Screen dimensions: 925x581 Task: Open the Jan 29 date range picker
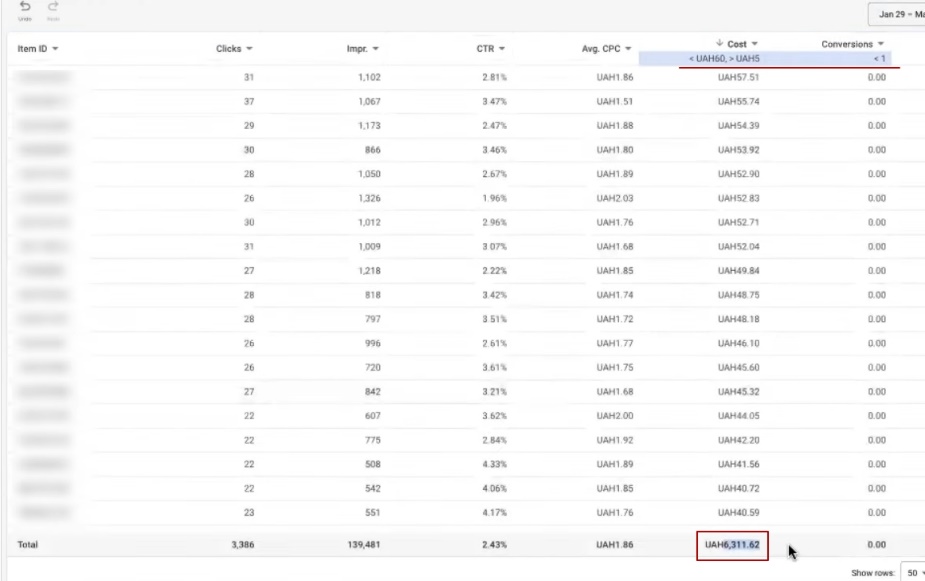pos(896,15)
